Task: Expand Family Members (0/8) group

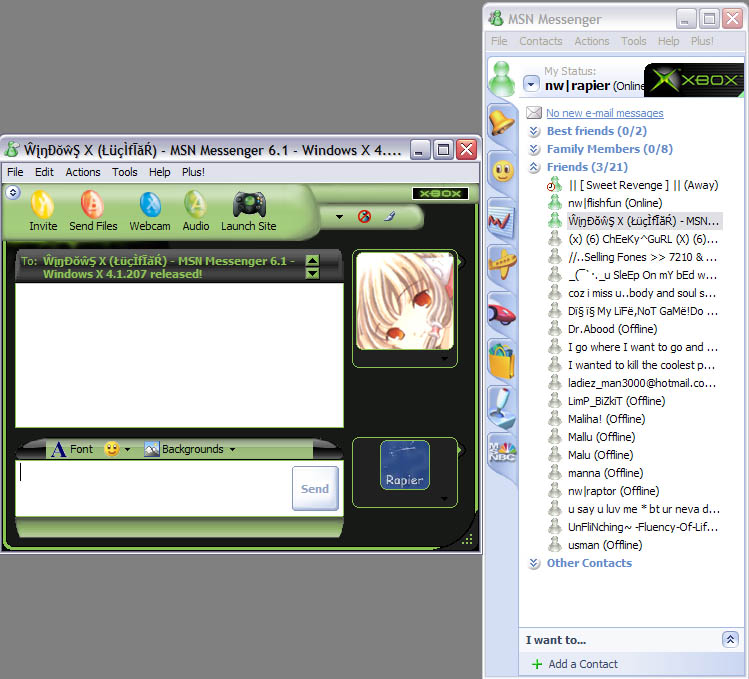Action: [x=535, y=149]
